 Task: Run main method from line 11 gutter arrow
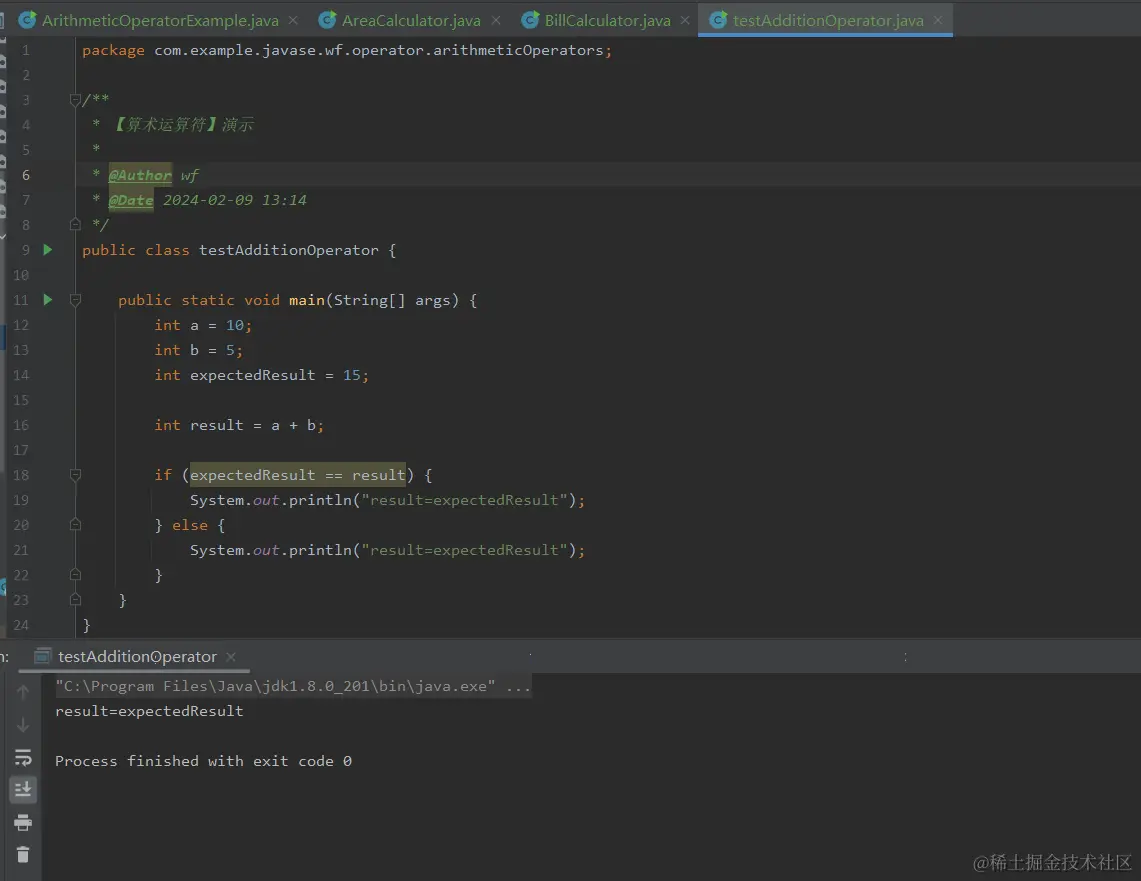coord(47,300)
